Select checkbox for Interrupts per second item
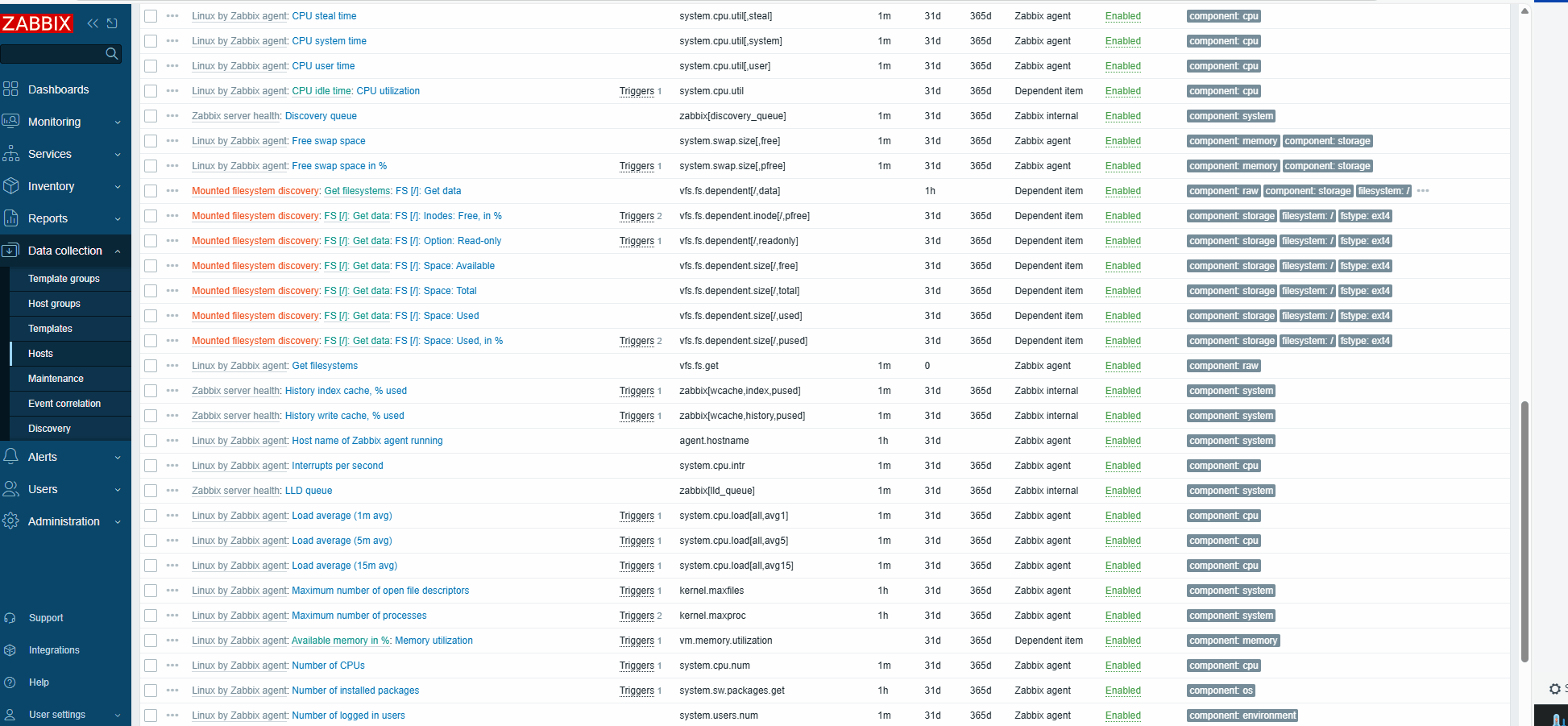 pos(151,466)
